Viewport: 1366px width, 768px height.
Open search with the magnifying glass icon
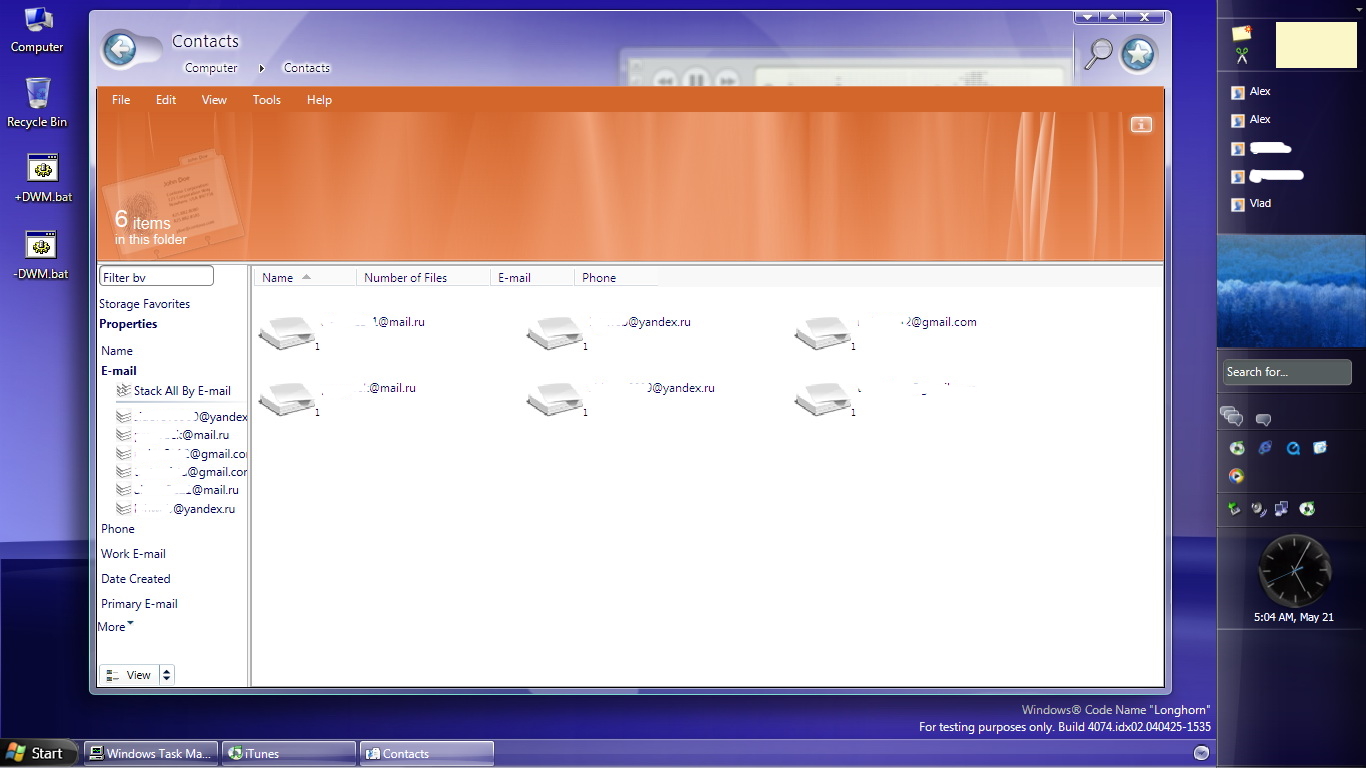click(x=1098, y=53)
